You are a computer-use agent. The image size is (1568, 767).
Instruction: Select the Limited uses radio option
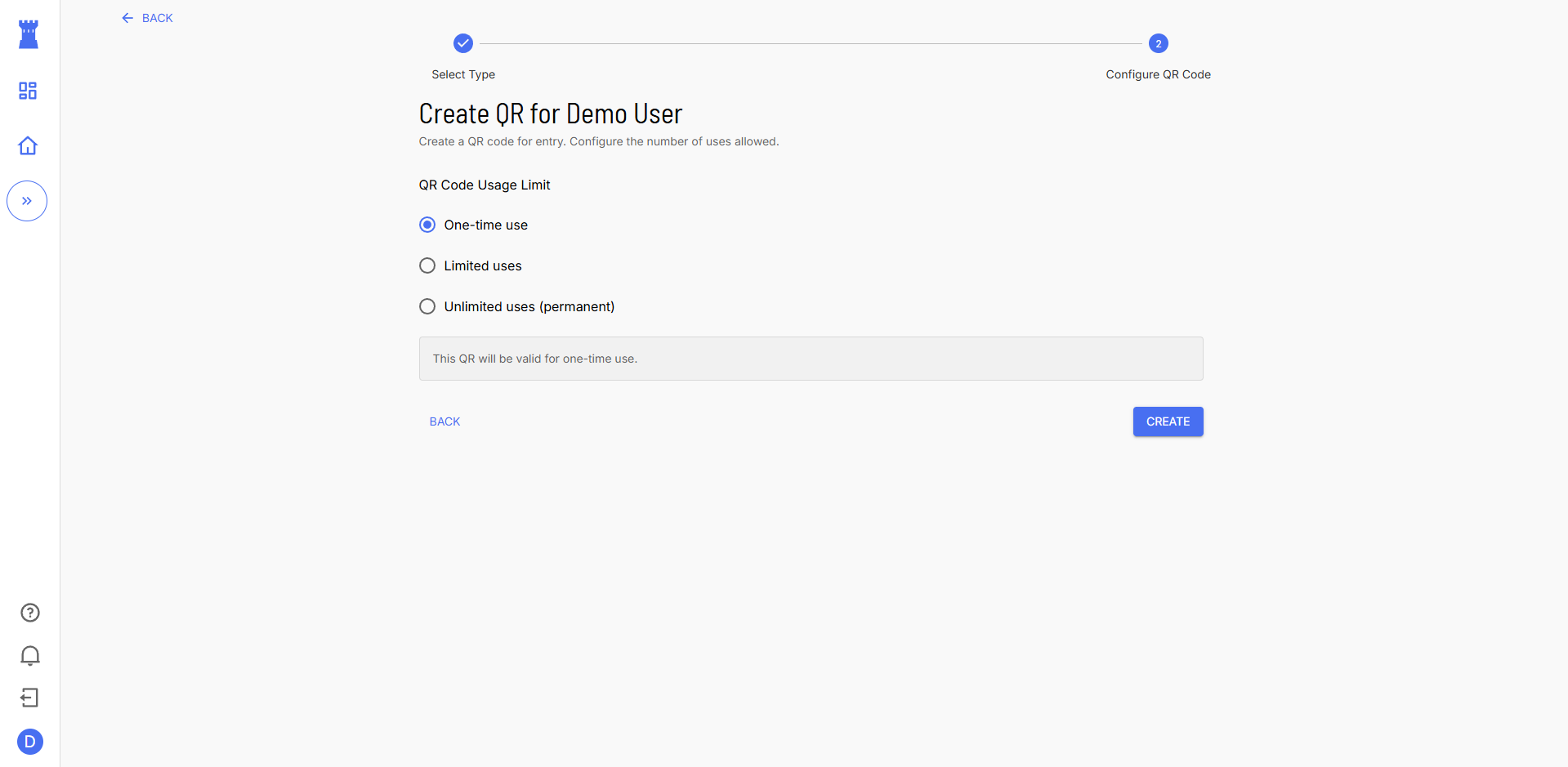427,265
